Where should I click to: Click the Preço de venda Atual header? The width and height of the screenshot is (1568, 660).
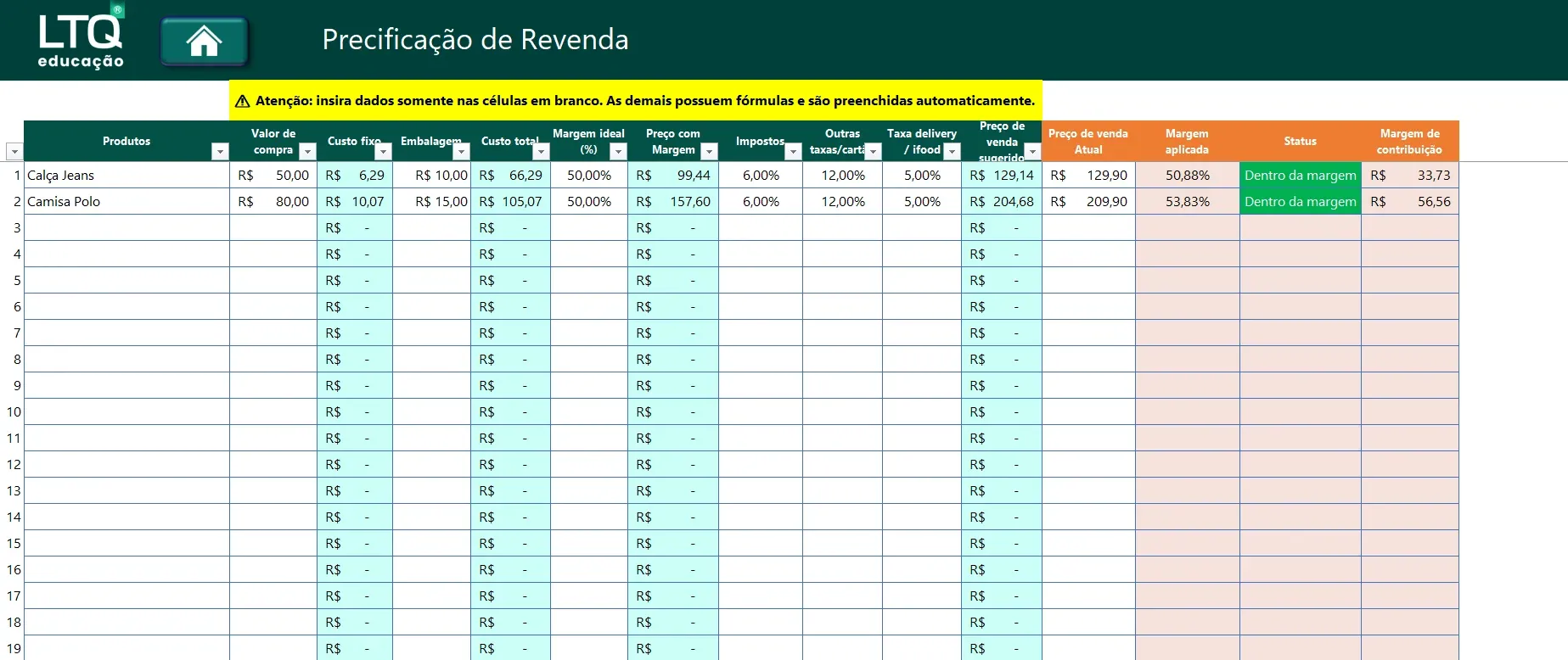(1088, 142)
